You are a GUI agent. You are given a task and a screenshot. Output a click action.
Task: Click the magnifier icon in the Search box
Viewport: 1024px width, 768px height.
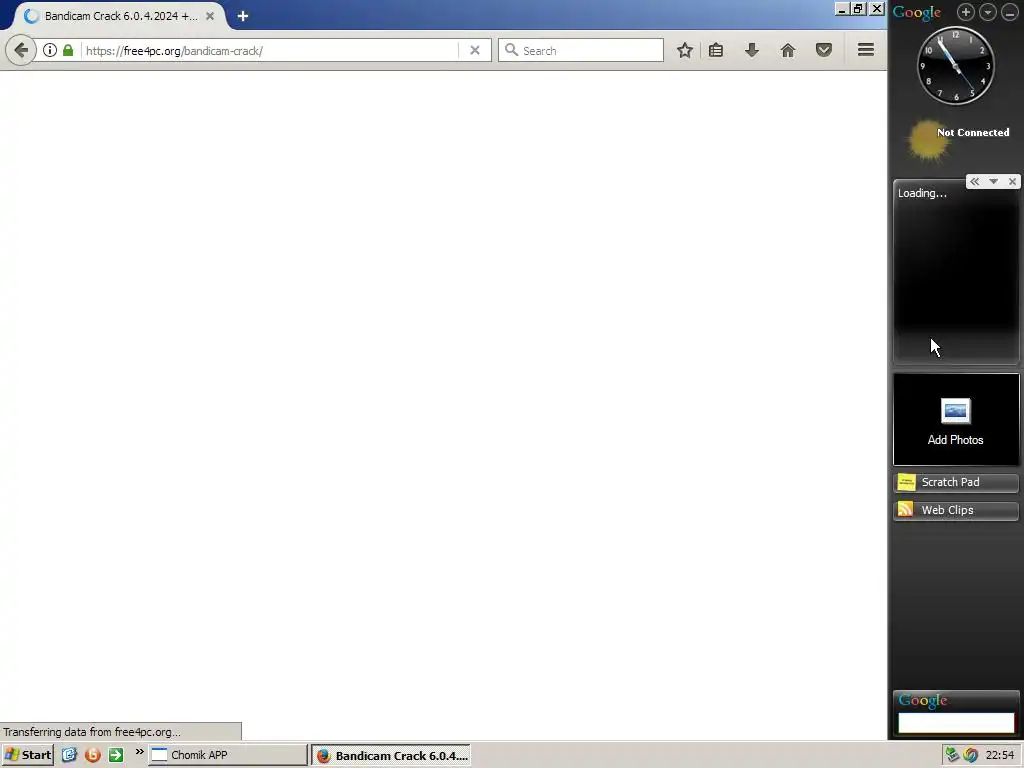(x=511, y=50)
